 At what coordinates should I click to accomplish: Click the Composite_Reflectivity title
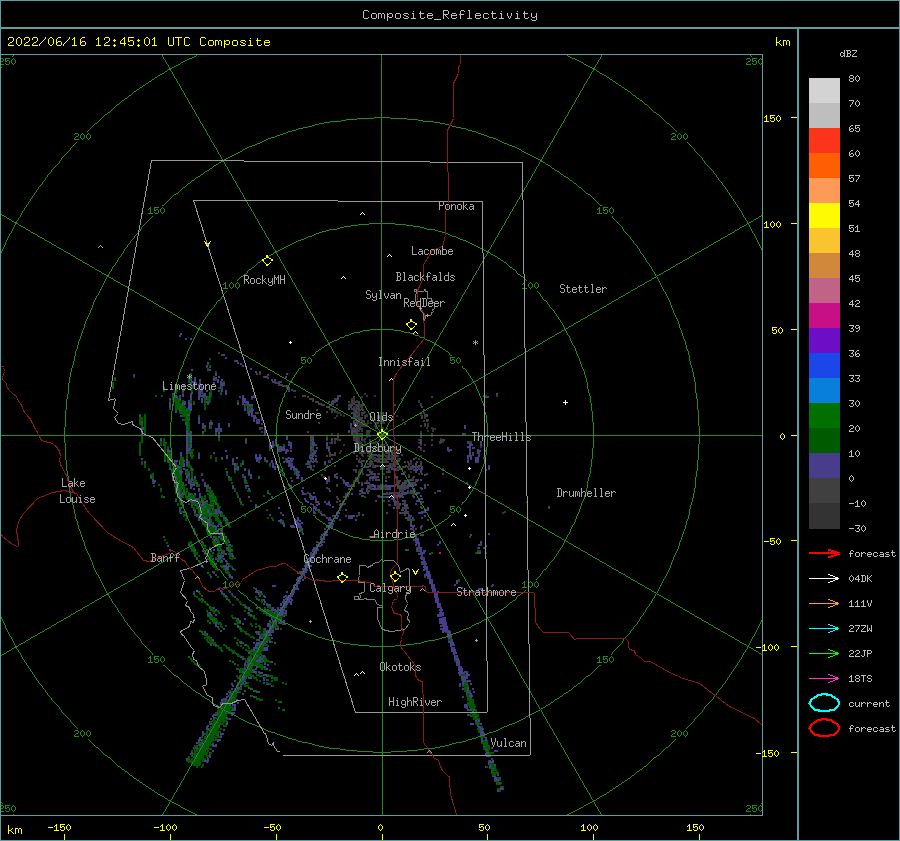[x=450, y=15]
